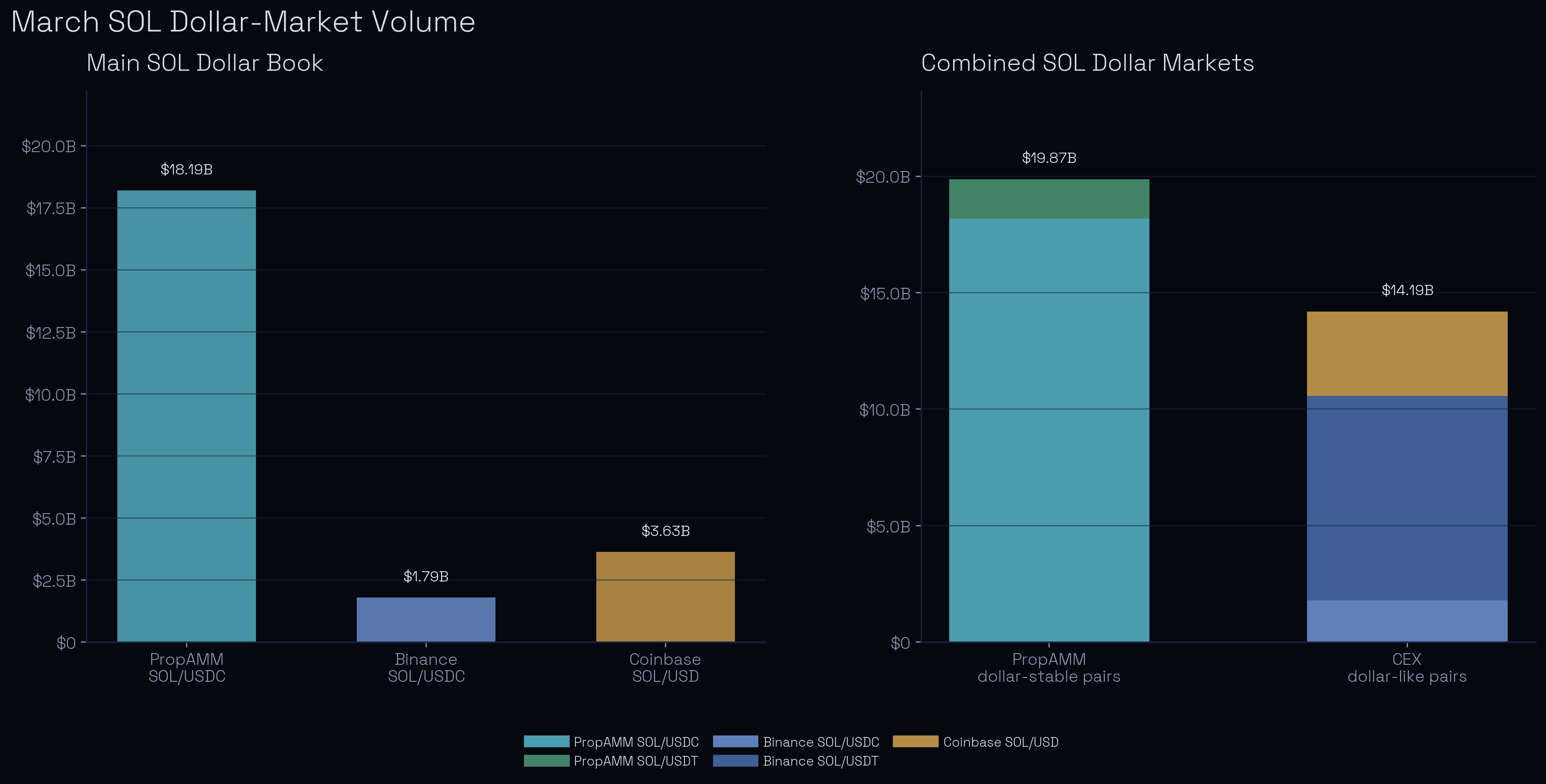The width and height of the screenshot is (1546, 784).
Task: Click the light blue Binance SOL/USDC stacked segment
Action: tap(1407, 621)
